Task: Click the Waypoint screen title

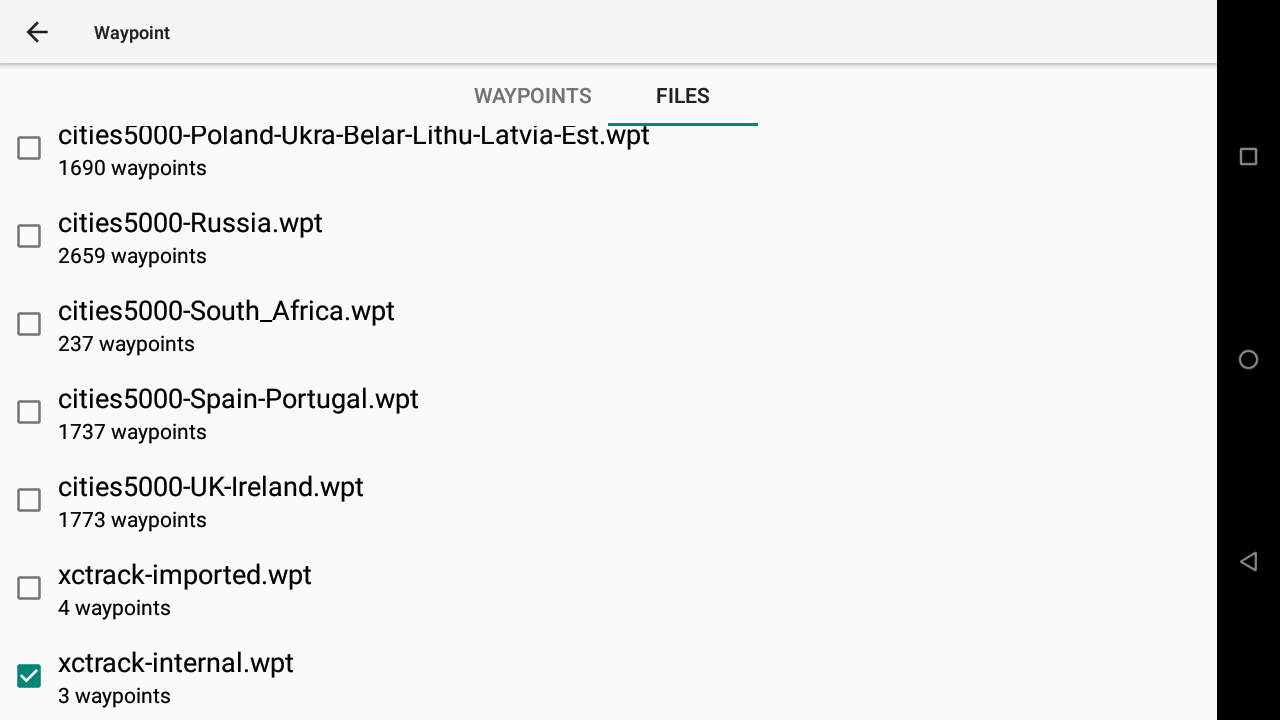Action: pos(132,33)
